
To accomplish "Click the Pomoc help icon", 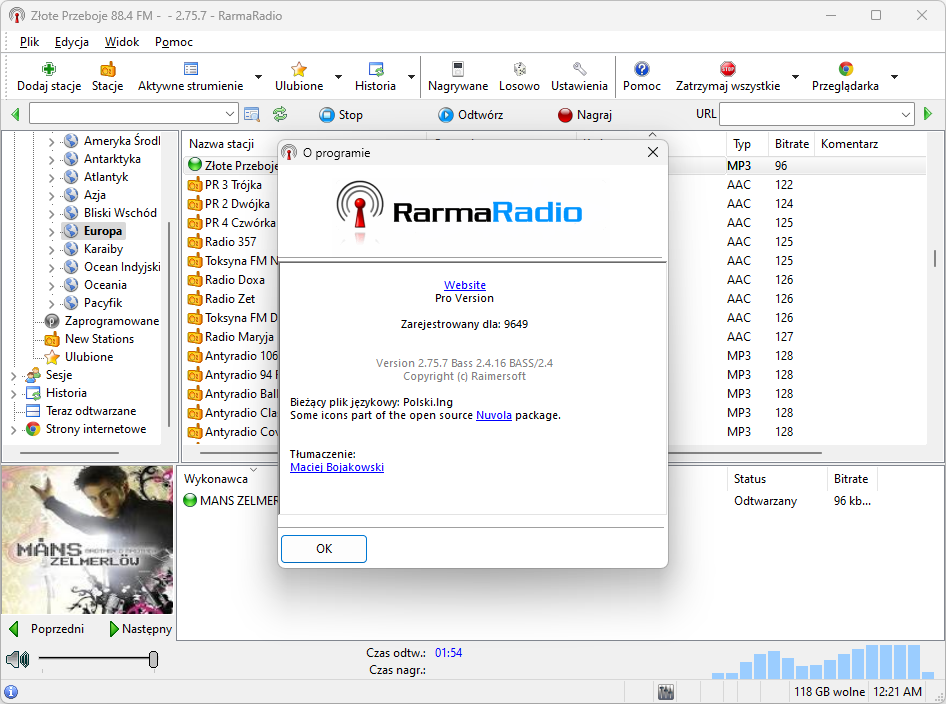I will click(x=642, y=69).
